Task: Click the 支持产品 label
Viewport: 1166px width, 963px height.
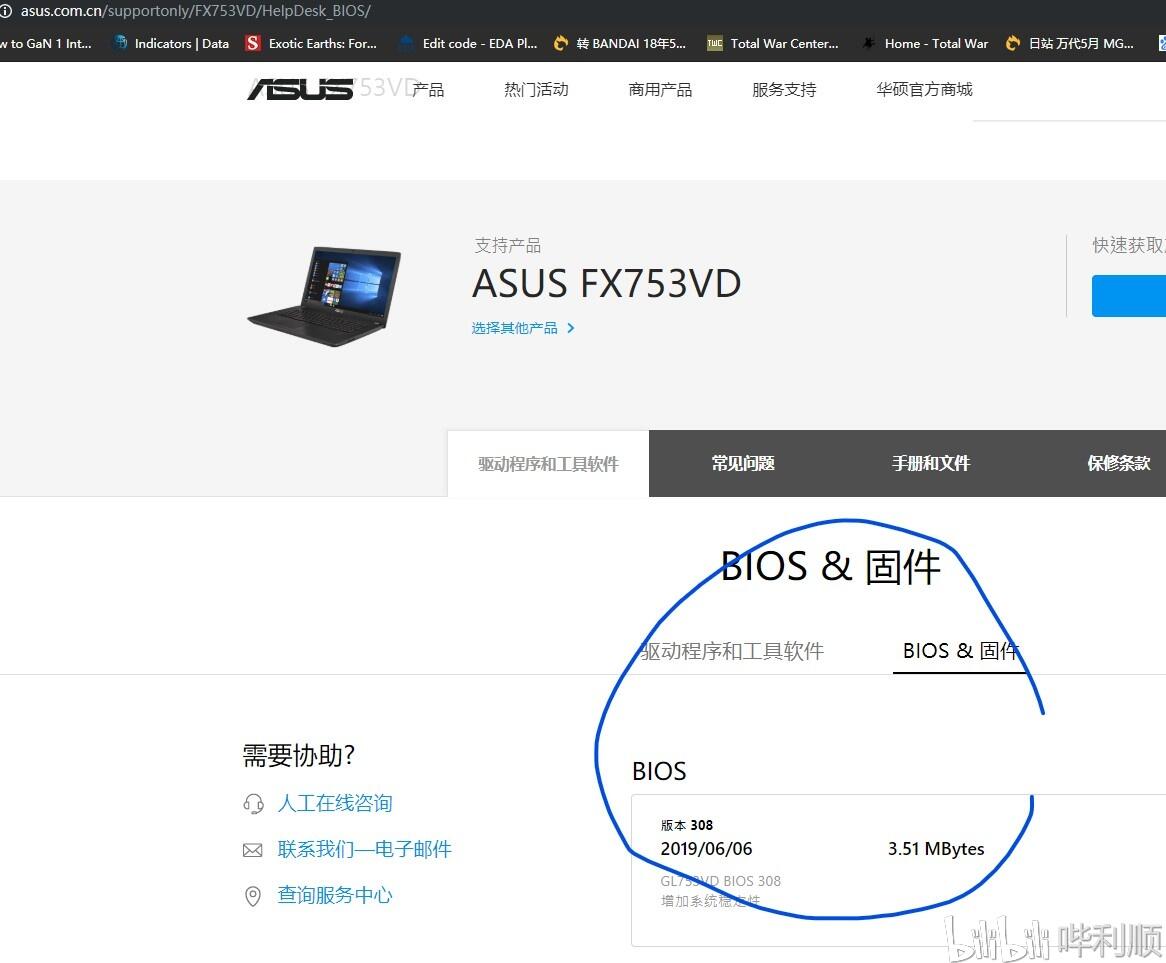Action: [x=508, y=245]
